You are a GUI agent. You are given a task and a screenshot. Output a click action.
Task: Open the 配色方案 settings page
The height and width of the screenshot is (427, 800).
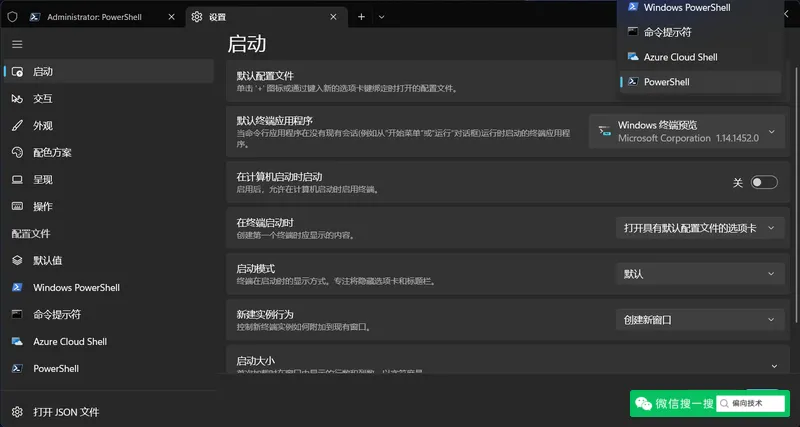pos(108,153)
